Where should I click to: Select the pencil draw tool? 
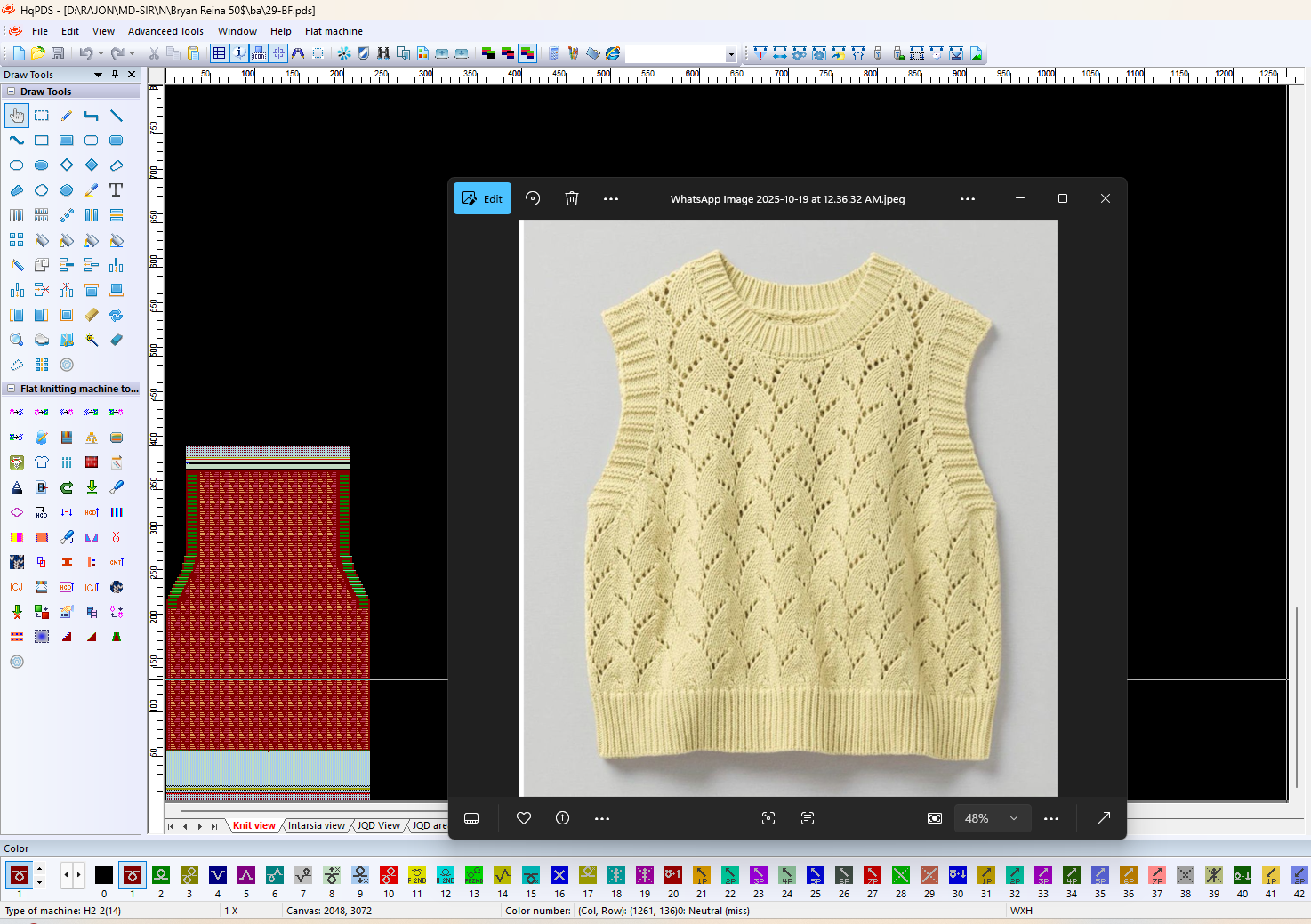(x=67, y=116)
